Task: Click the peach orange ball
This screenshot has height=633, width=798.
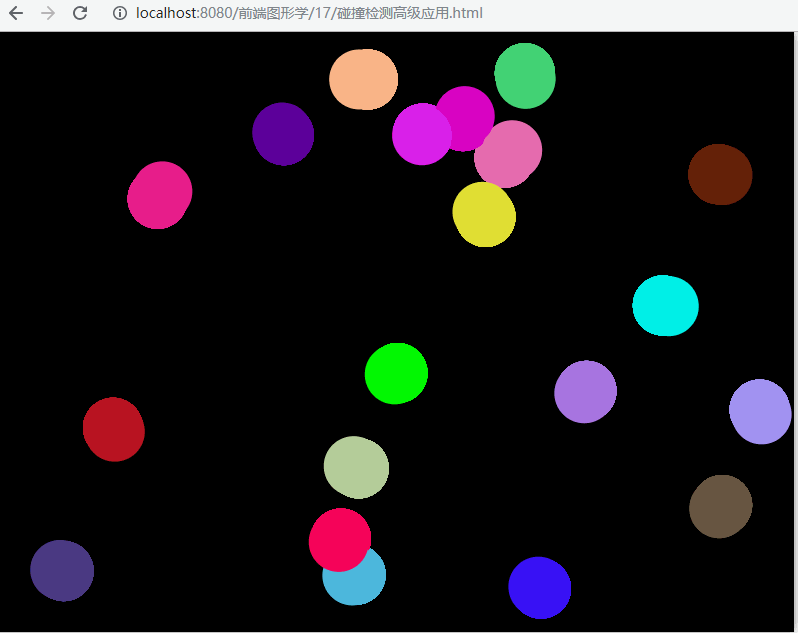Action: point(363,79)
